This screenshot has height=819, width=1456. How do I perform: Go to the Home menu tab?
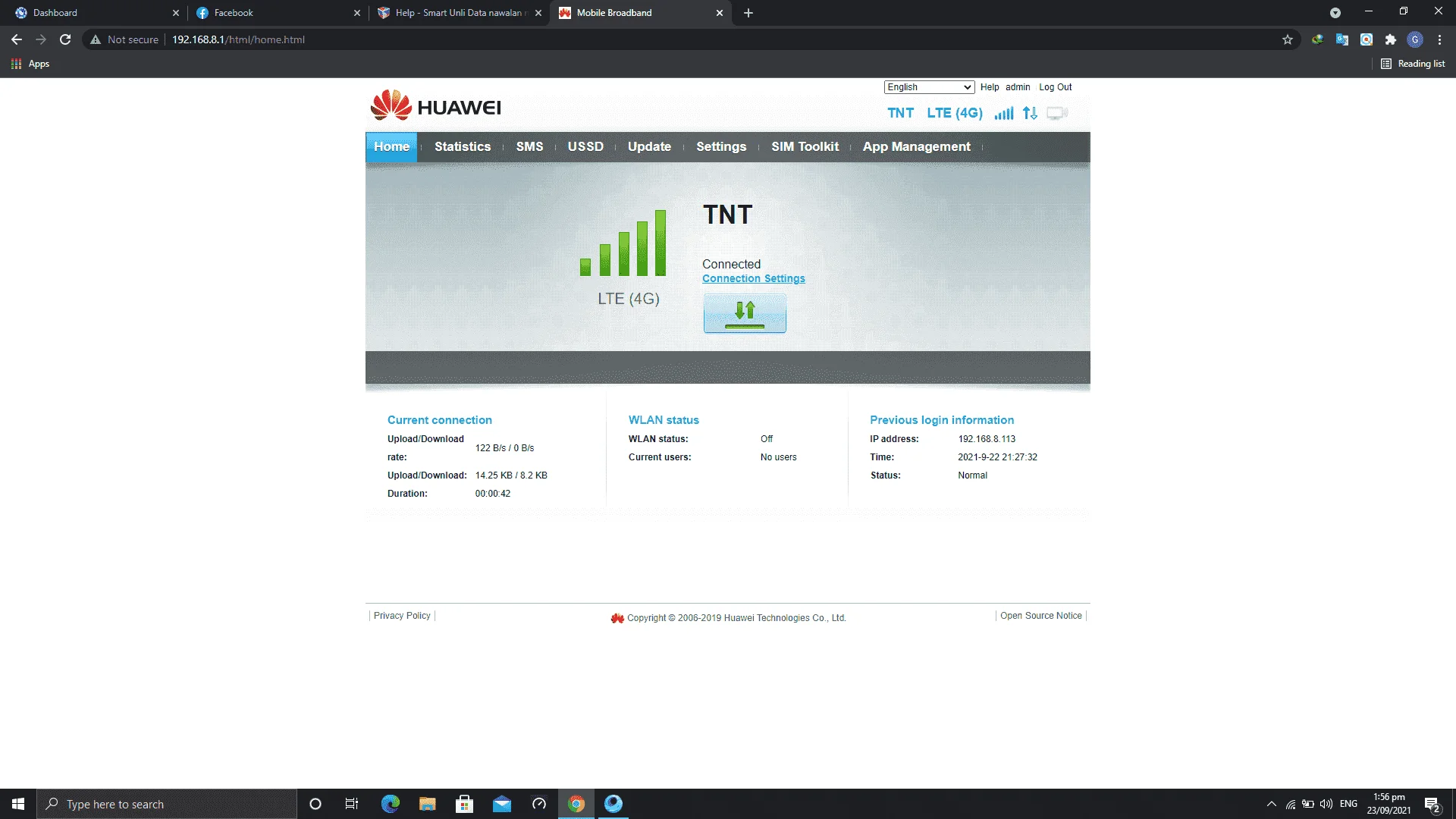pyautogui.click(x=391, y=146)
